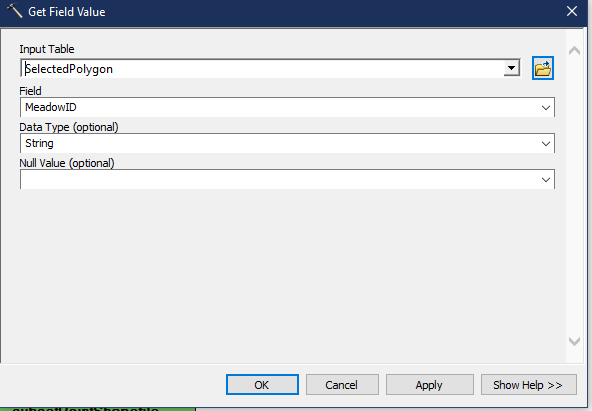The width and height of the screenshot is (592, 411).
Task: Click inside the SelectedPolygon text box
Action: point(262,69)
